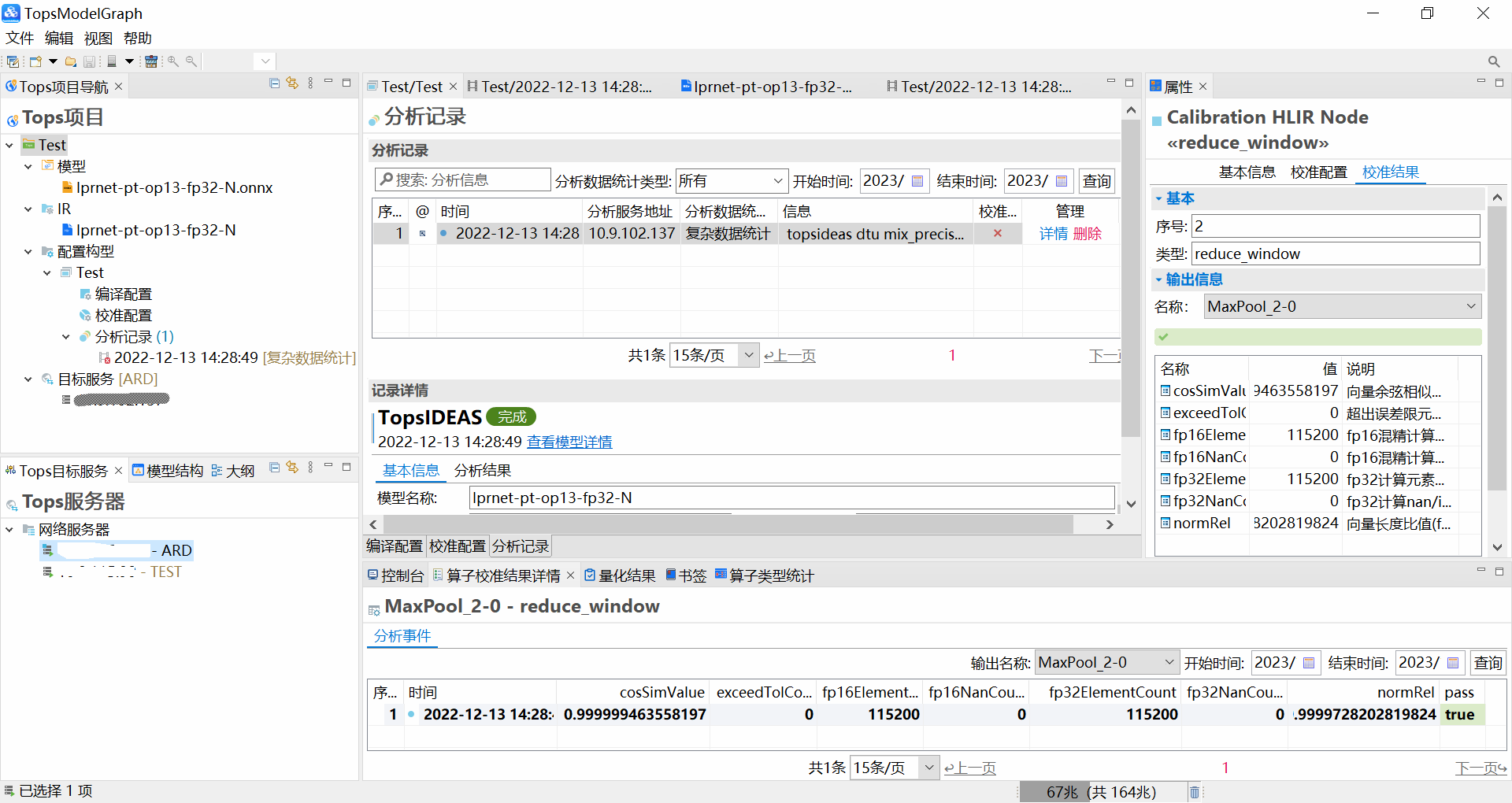This screenshot has height=803, width=1512.
Task: Click the save disk toolbar icon
Action: pos(90,61)
